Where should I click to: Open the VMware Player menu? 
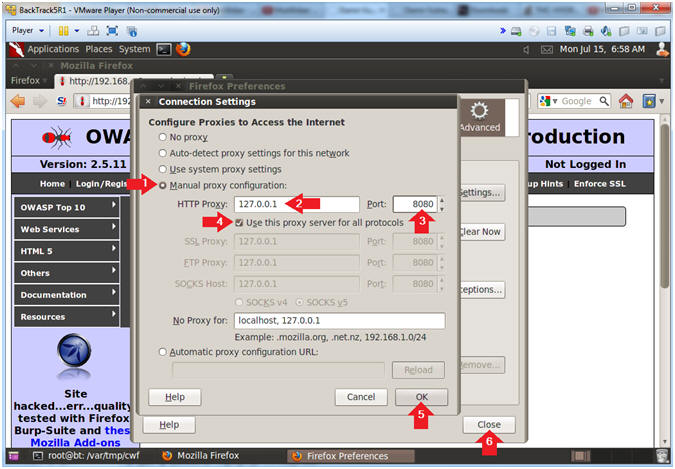point(28,31)
